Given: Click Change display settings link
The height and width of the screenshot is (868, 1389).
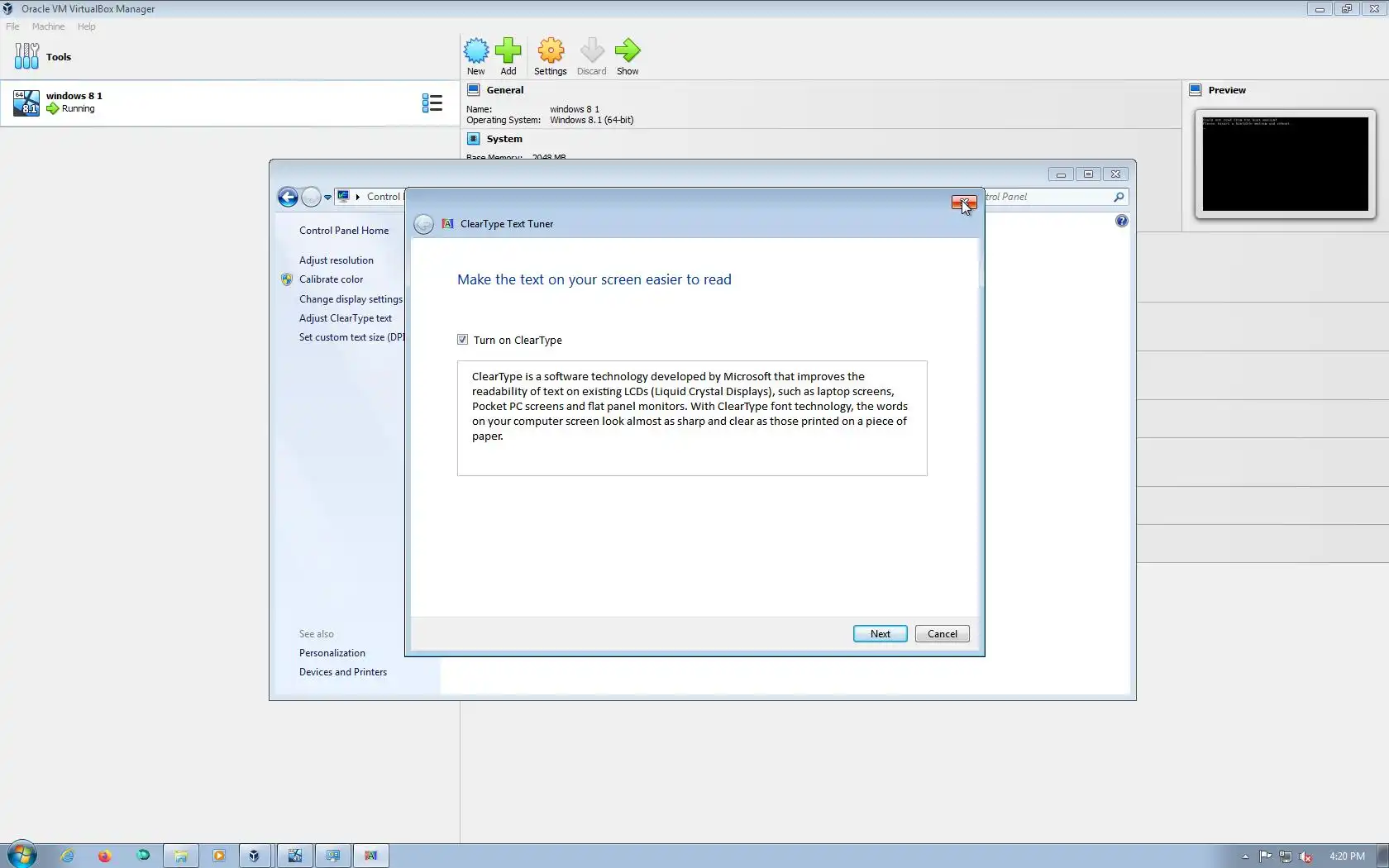Looking at the screenshot, I should pos(351,299).
